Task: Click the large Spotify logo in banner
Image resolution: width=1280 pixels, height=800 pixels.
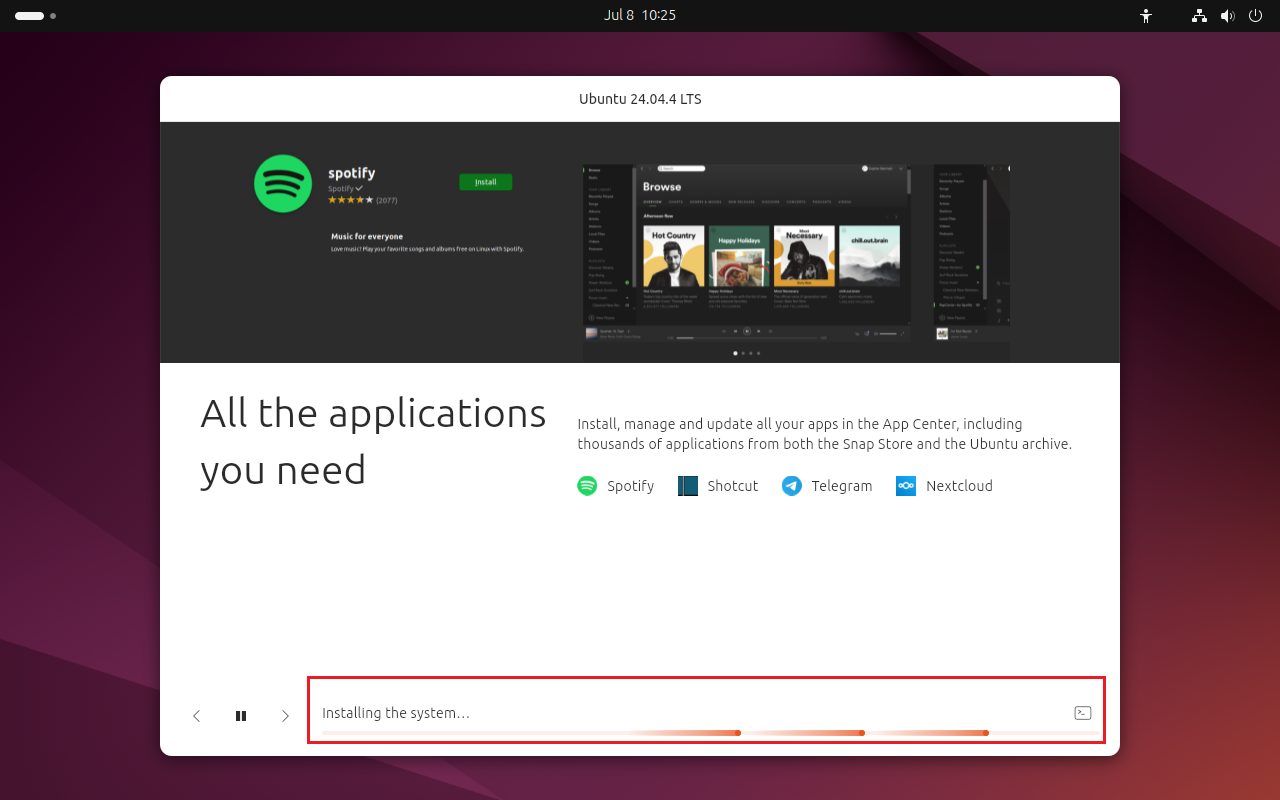Action: coord(283,183)
